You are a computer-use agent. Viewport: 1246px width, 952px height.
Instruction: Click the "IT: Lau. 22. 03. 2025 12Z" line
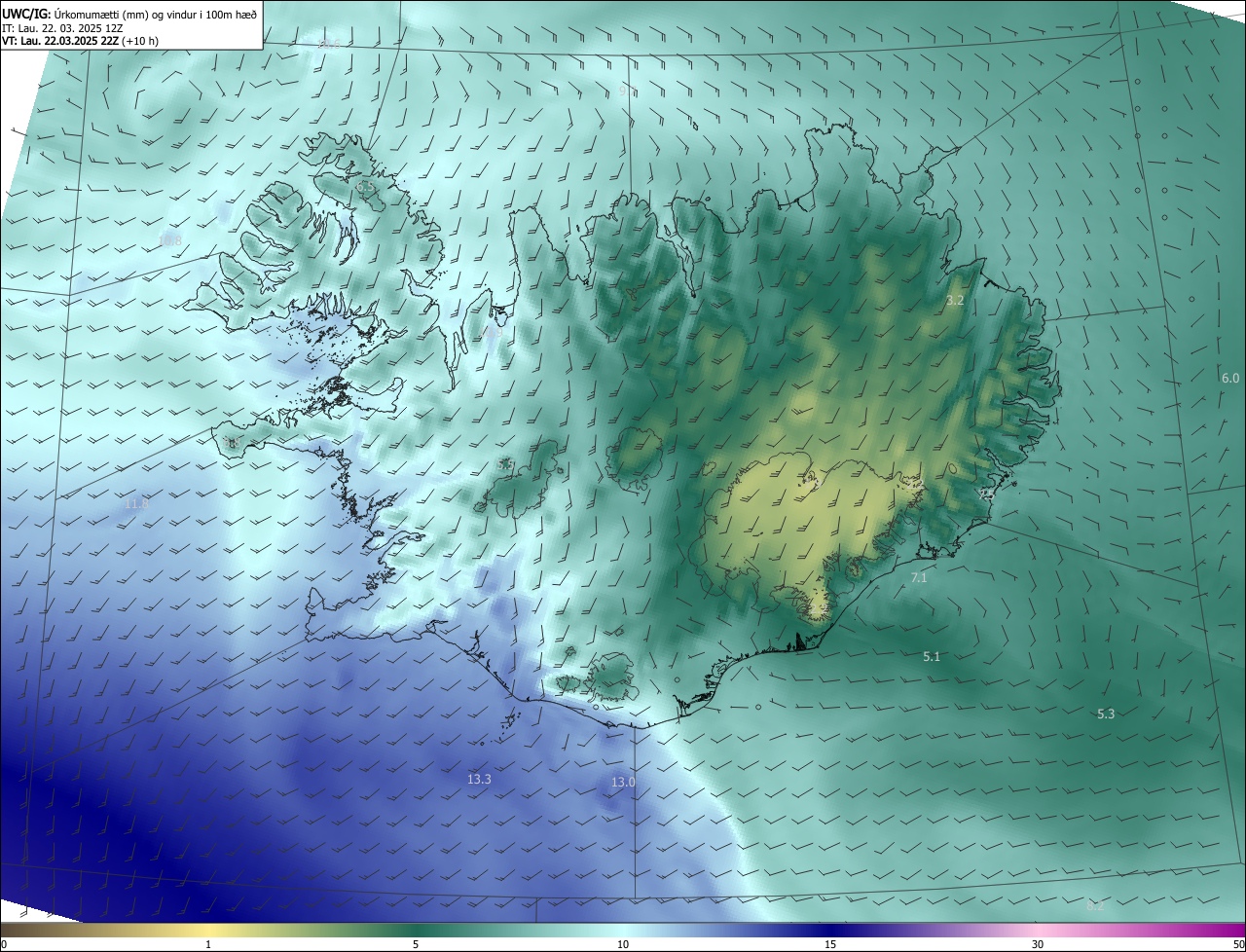(62, 28)
